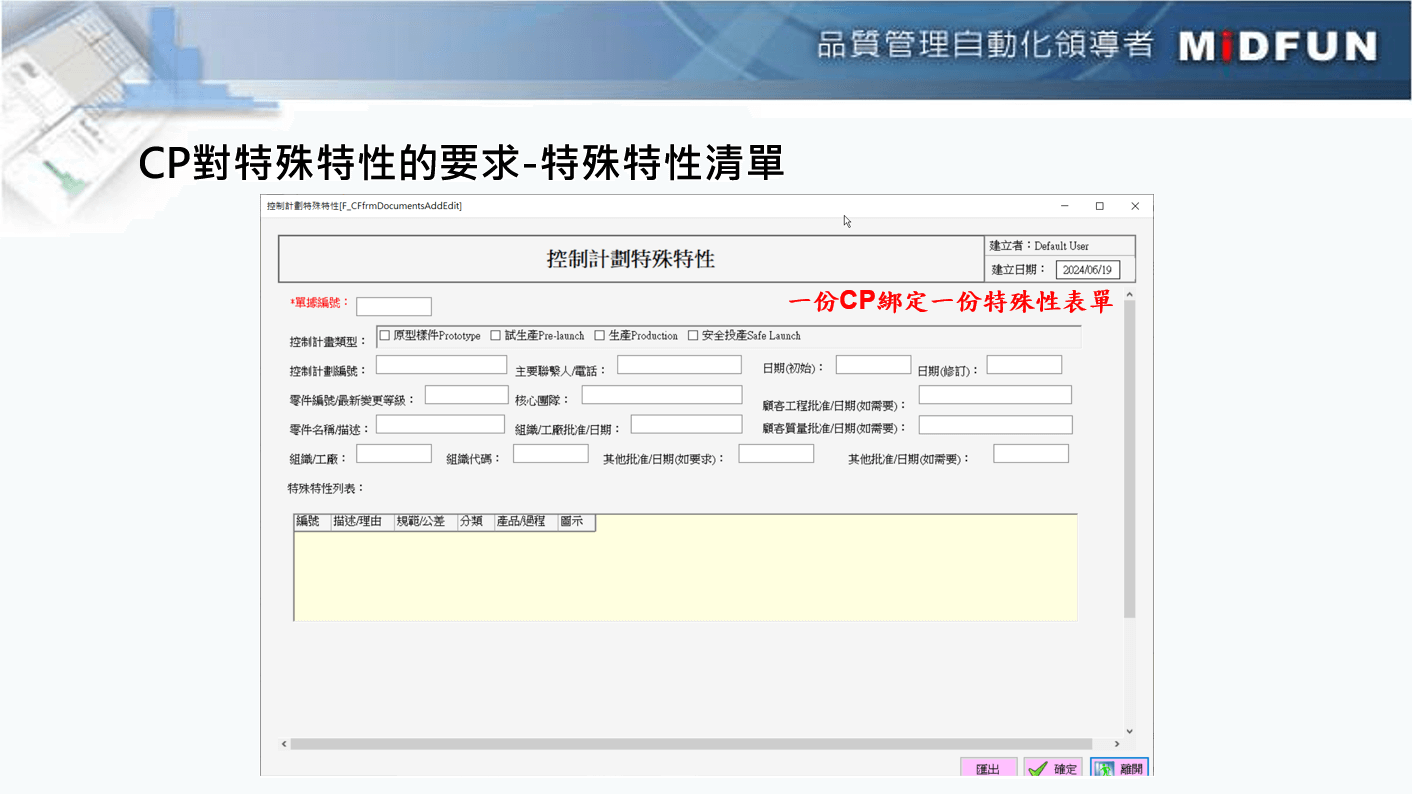Click the green checkmark 確定 confirm button
Screen dimensions: 1412x794
pyautogui.click(x=1053, y=768)
